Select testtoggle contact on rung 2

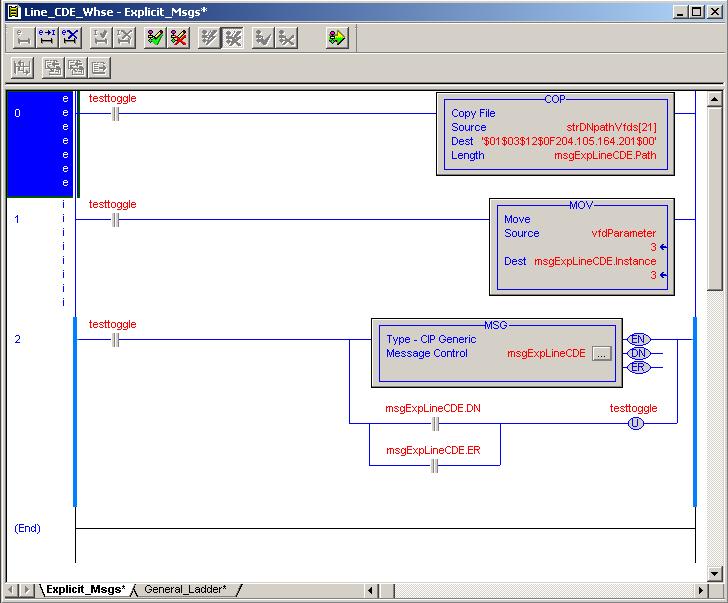tap(116, 340)
